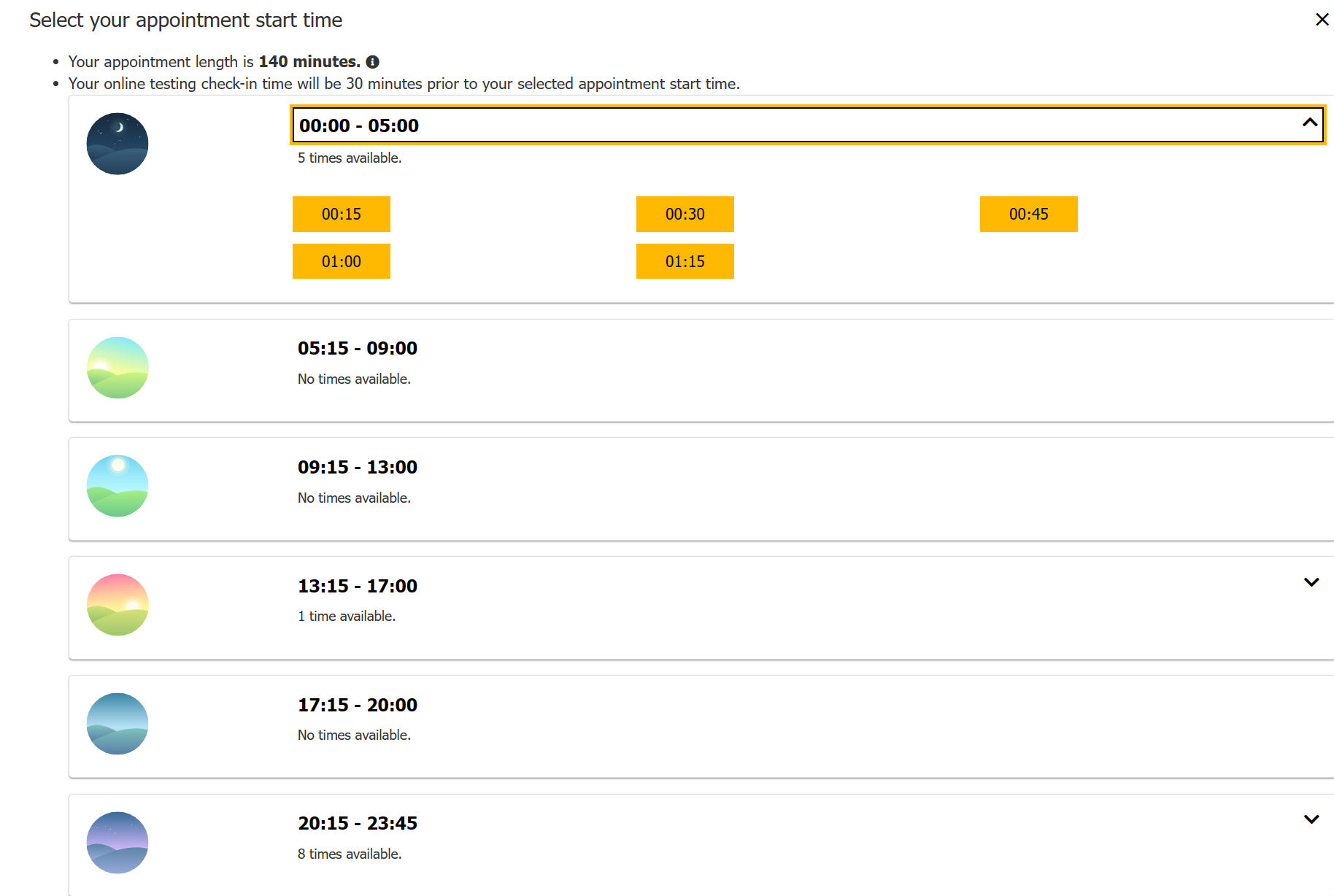Click the info icon next to appointment length

pos(373,61)
